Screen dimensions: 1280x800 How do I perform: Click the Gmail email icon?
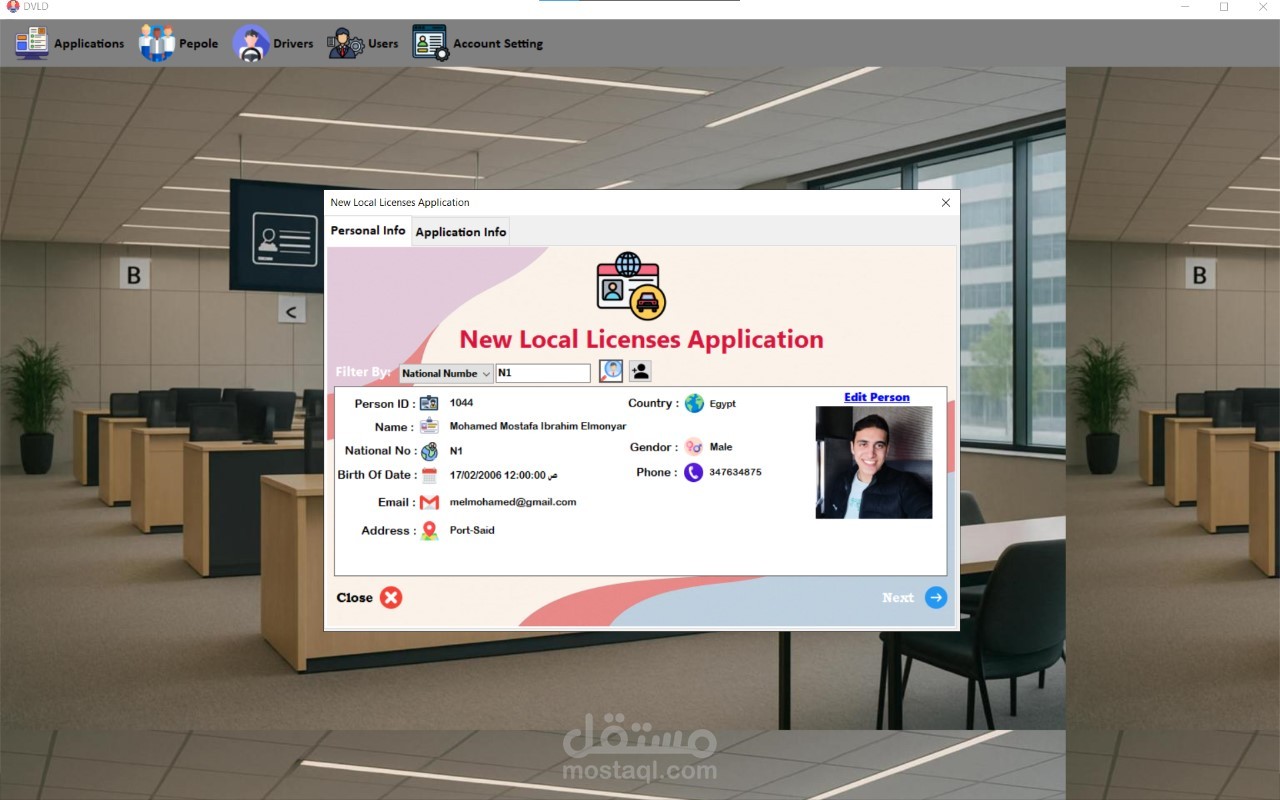429,502
